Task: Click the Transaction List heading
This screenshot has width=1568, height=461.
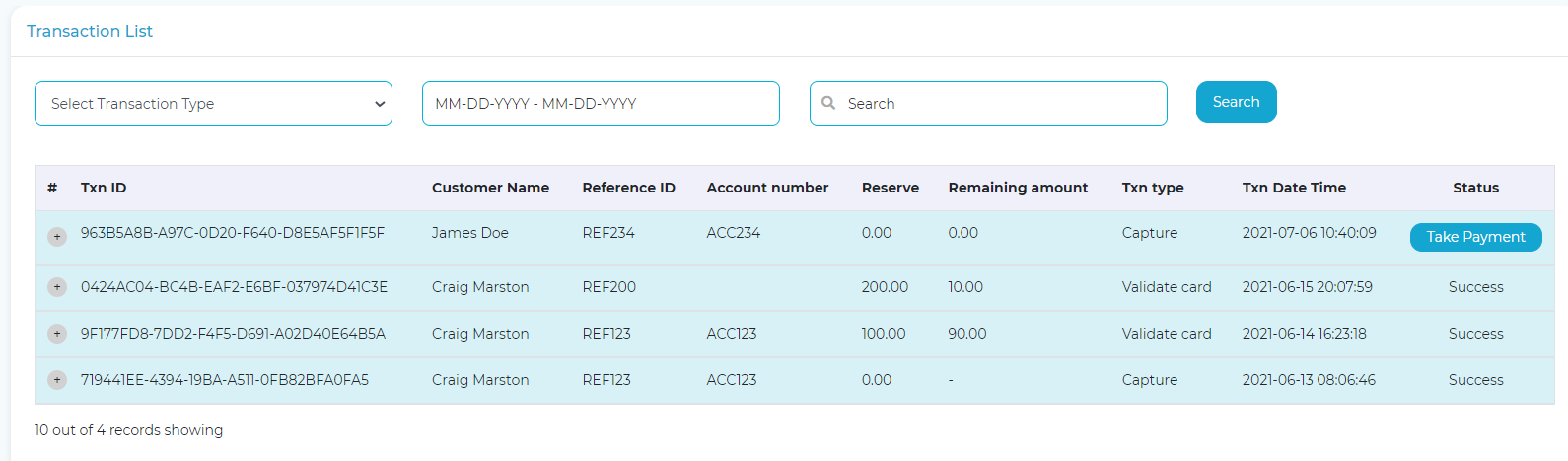Action: 90,31
